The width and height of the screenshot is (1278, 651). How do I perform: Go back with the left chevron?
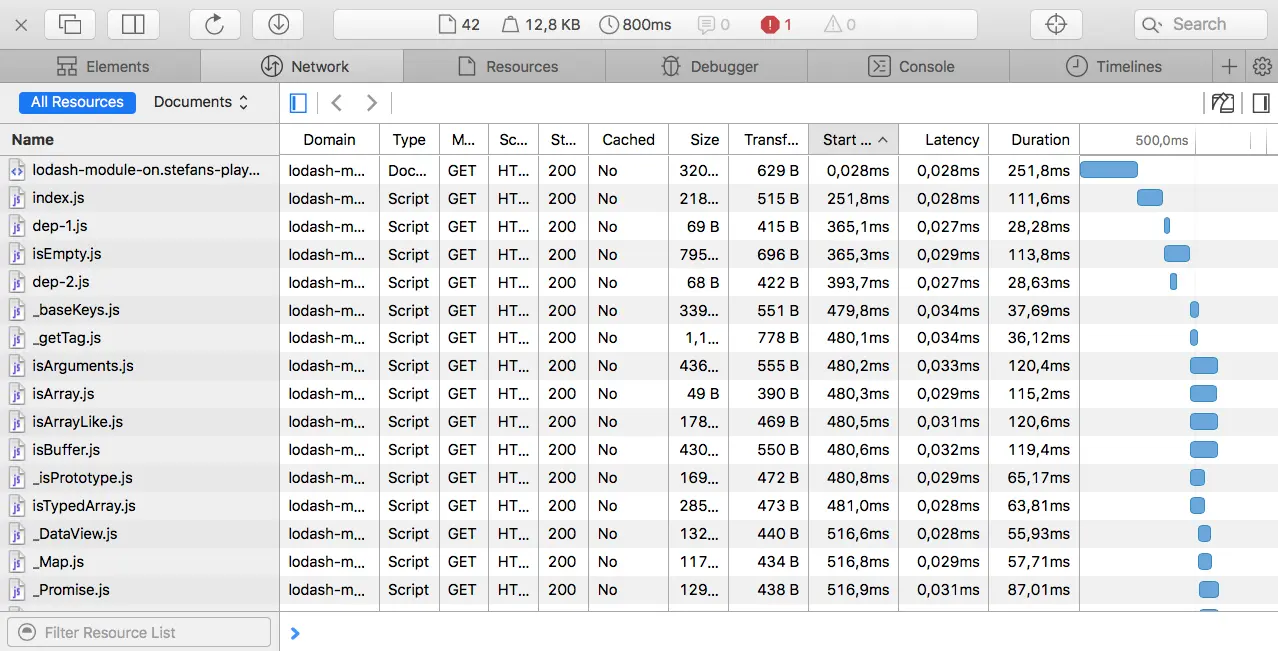coord(337,102)
